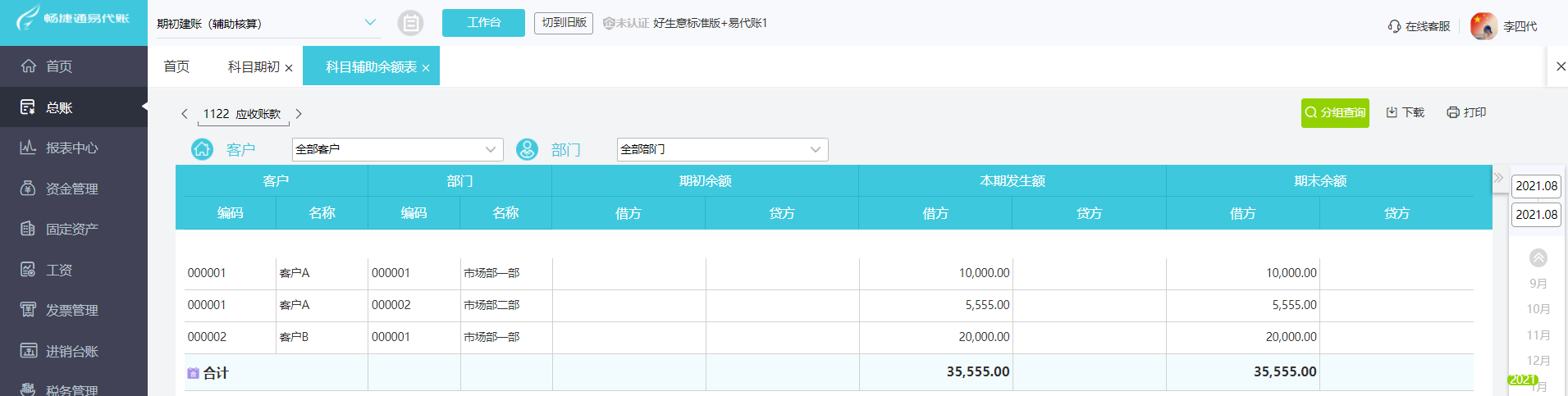Image resolution: width=1568 pixels, height=396 pixels.
Task: Click the green 分组查询 button
Action: point(1335,112)
